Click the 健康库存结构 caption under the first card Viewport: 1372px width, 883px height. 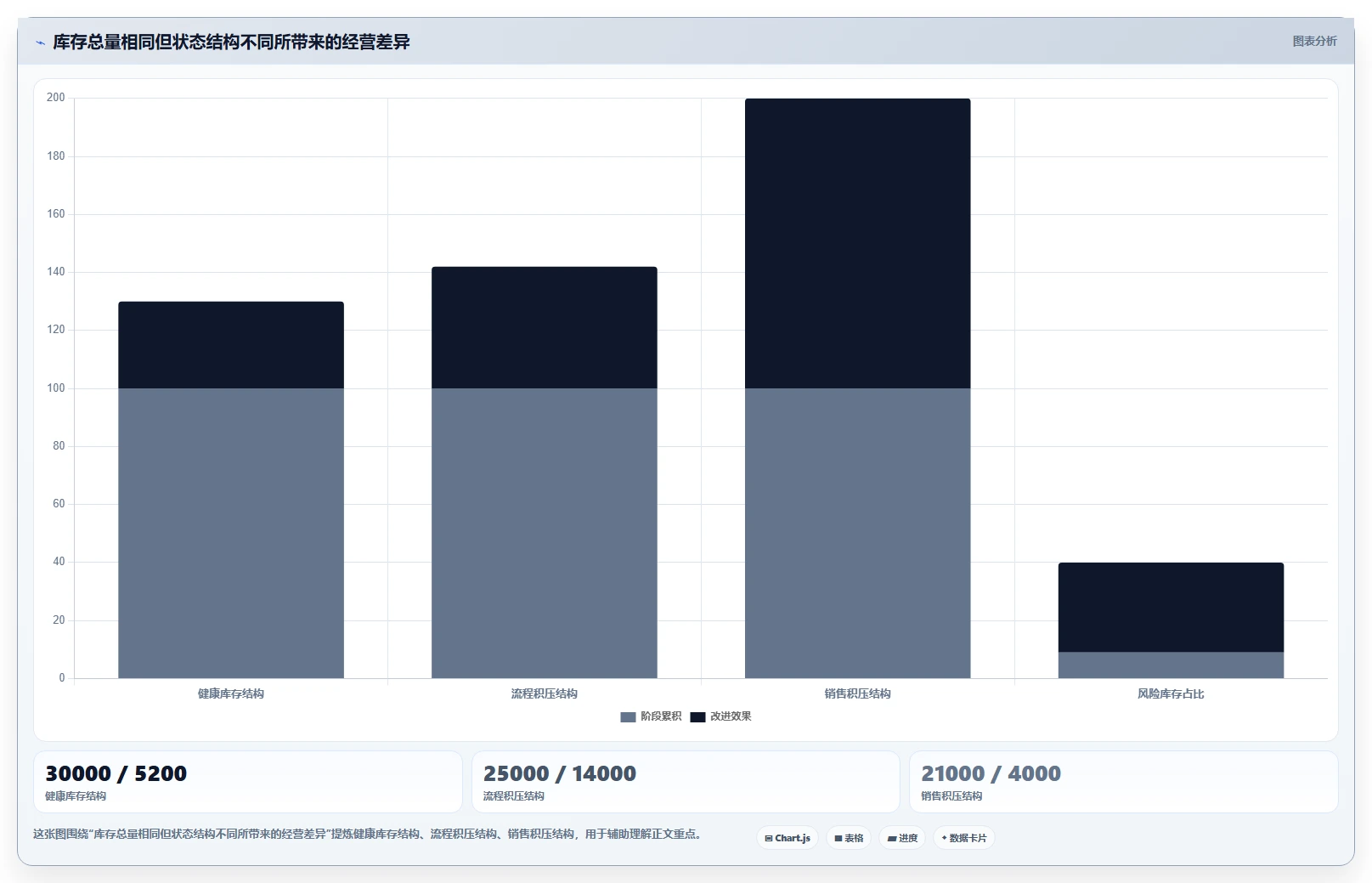tap(76, 796)
